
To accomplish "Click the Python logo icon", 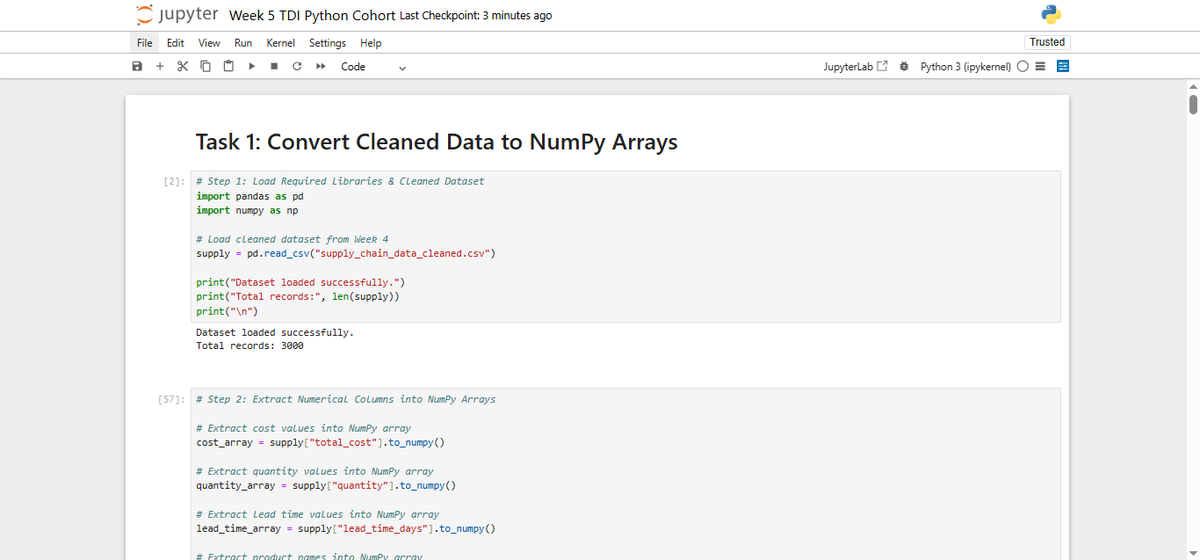I will point(1050,15).
